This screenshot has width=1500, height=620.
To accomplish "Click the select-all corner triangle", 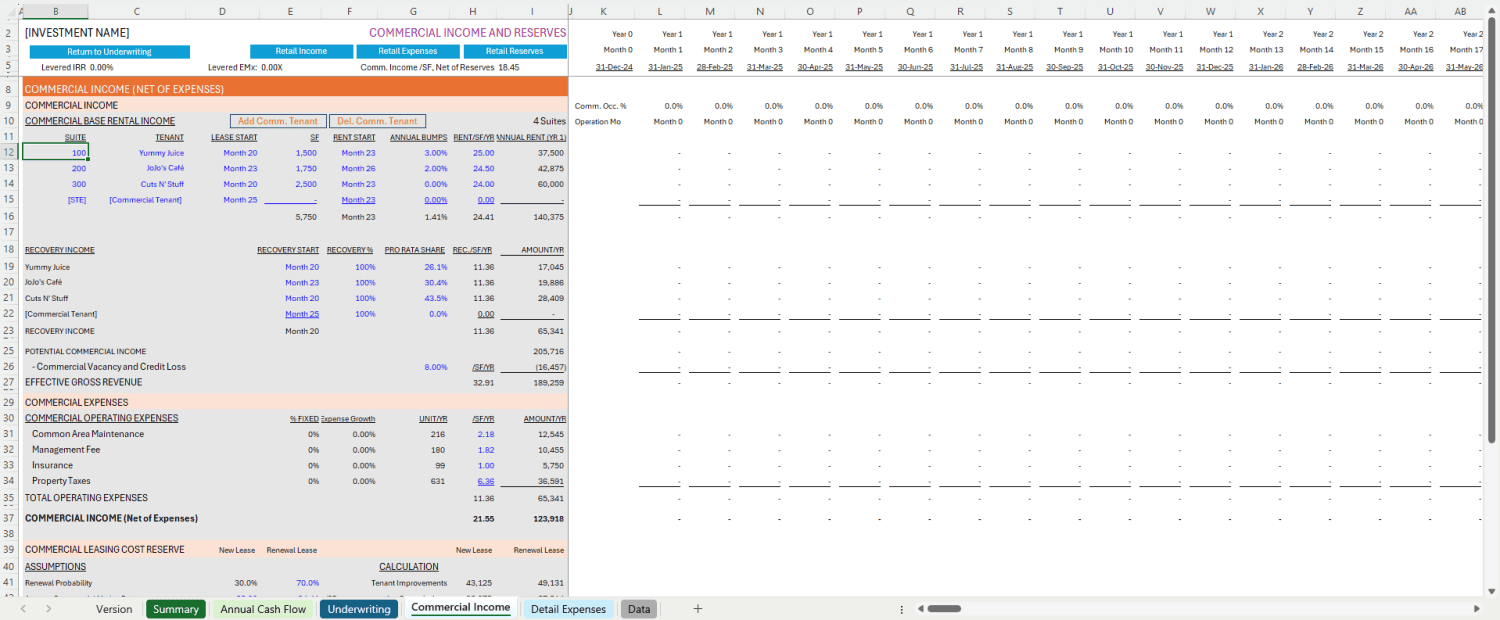I will tap(10, 11).
